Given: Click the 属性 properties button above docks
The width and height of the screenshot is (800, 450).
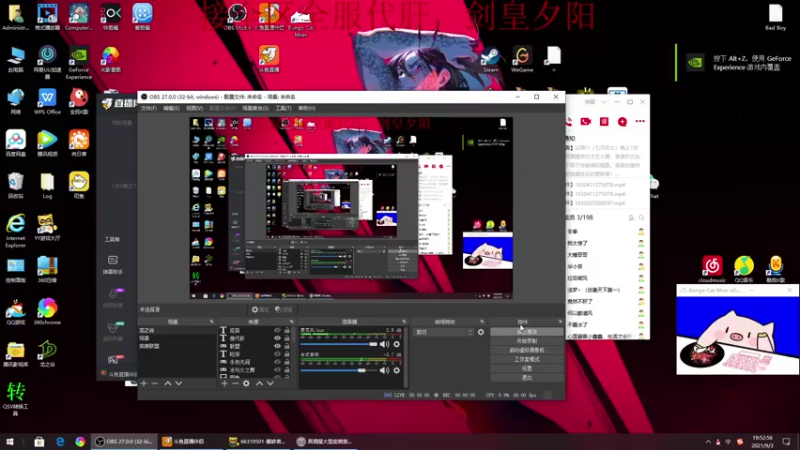Looking at the screenshot, I should (x=260, y=310).
